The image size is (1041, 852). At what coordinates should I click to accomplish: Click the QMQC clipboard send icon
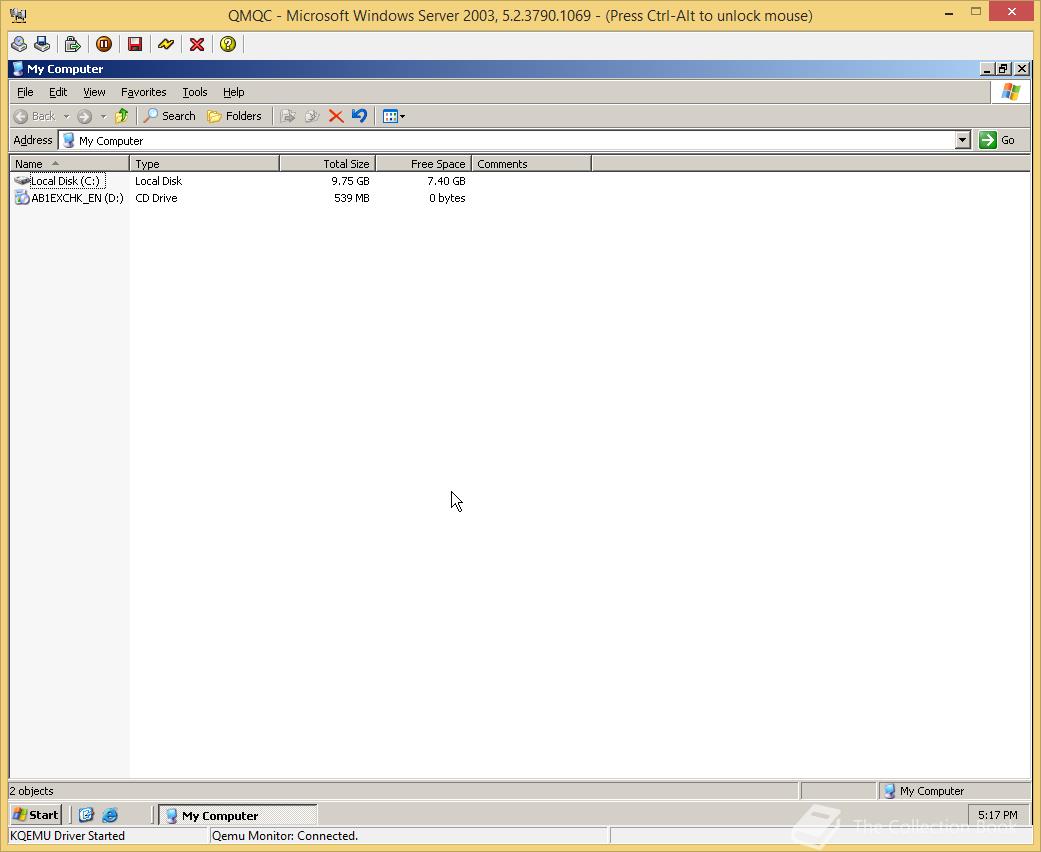[72, 44]
